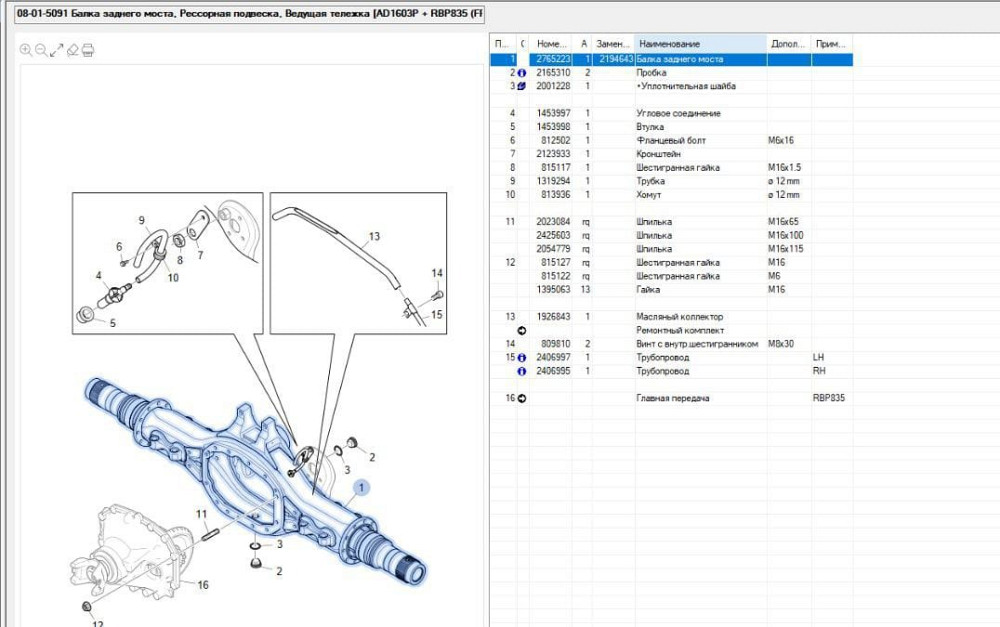Print the diagram using the printer icon
The width and height of the screenshot is (1000, 627).
[x=88, y=50]
